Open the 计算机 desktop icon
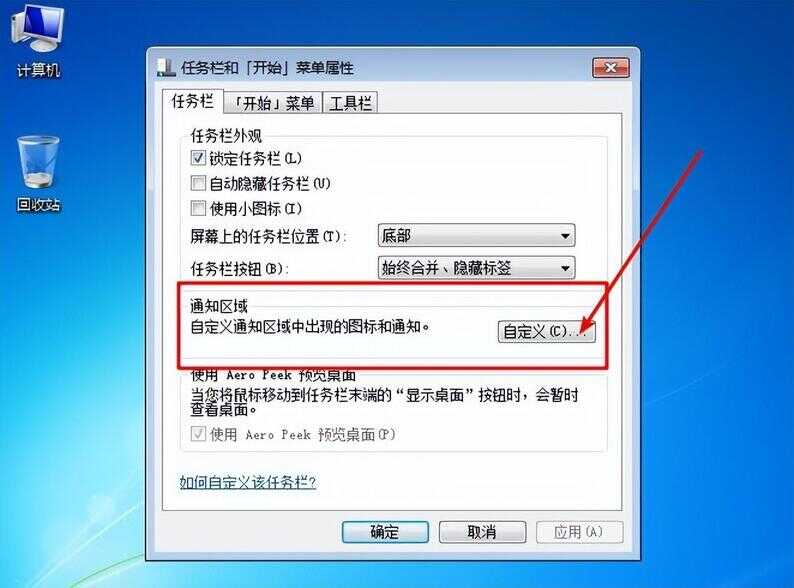 38,41
